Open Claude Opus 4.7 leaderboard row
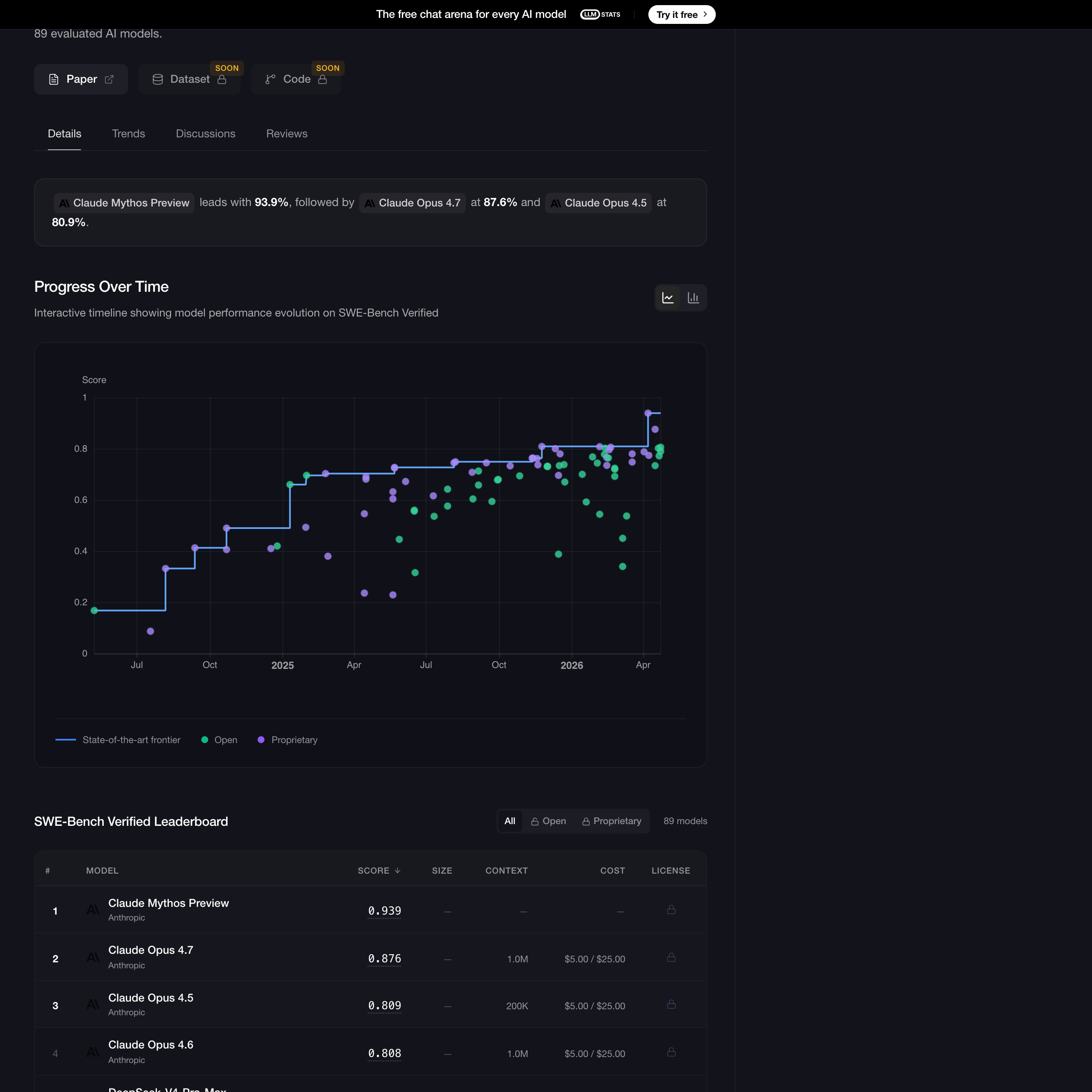This screenshot has width=1092, height=1092. (x=371, y=958)
